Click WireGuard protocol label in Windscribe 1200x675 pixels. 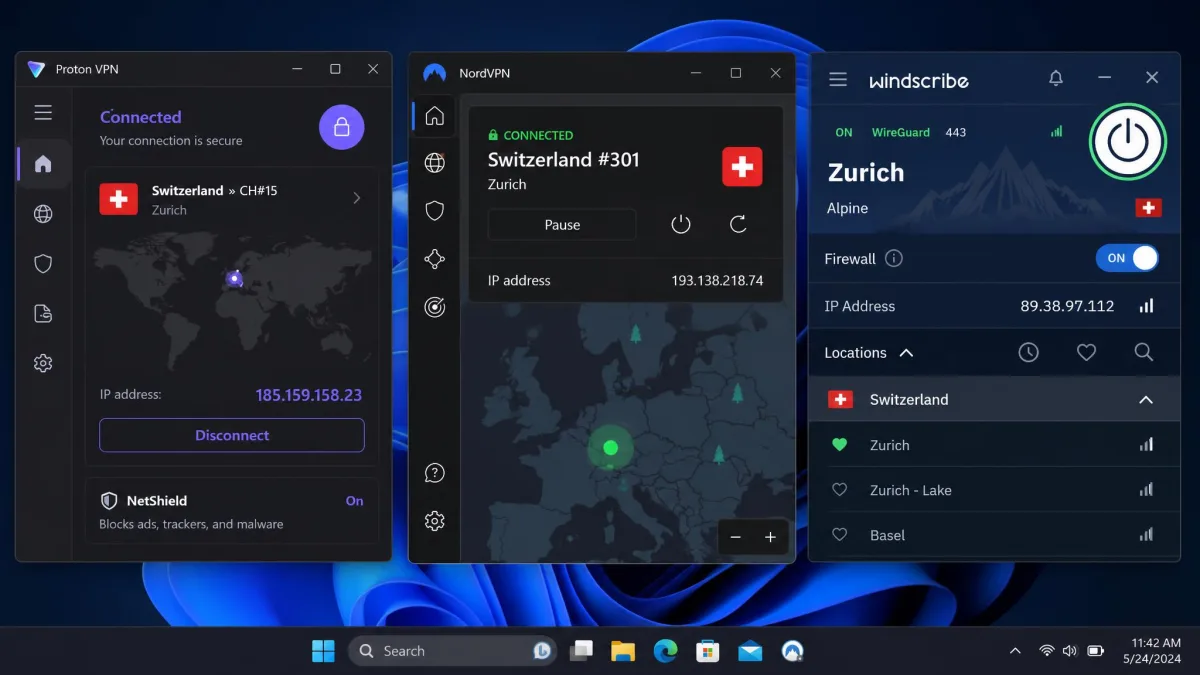(901, 132)
